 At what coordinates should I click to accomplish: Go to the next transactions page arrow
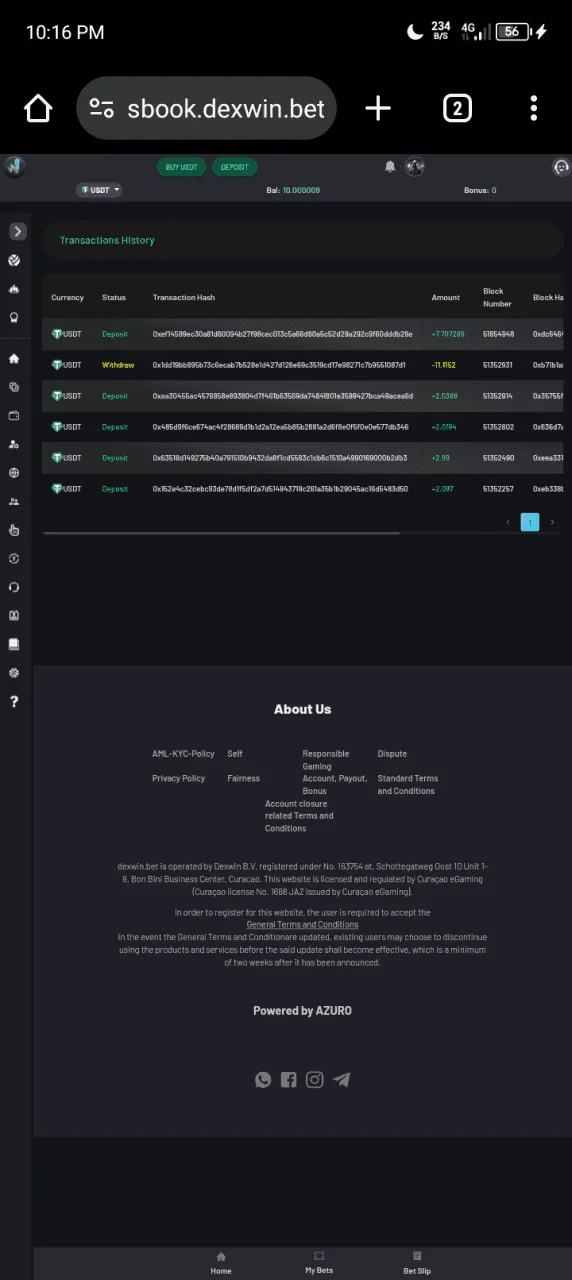pyautogui.click(x=552, y=522)
